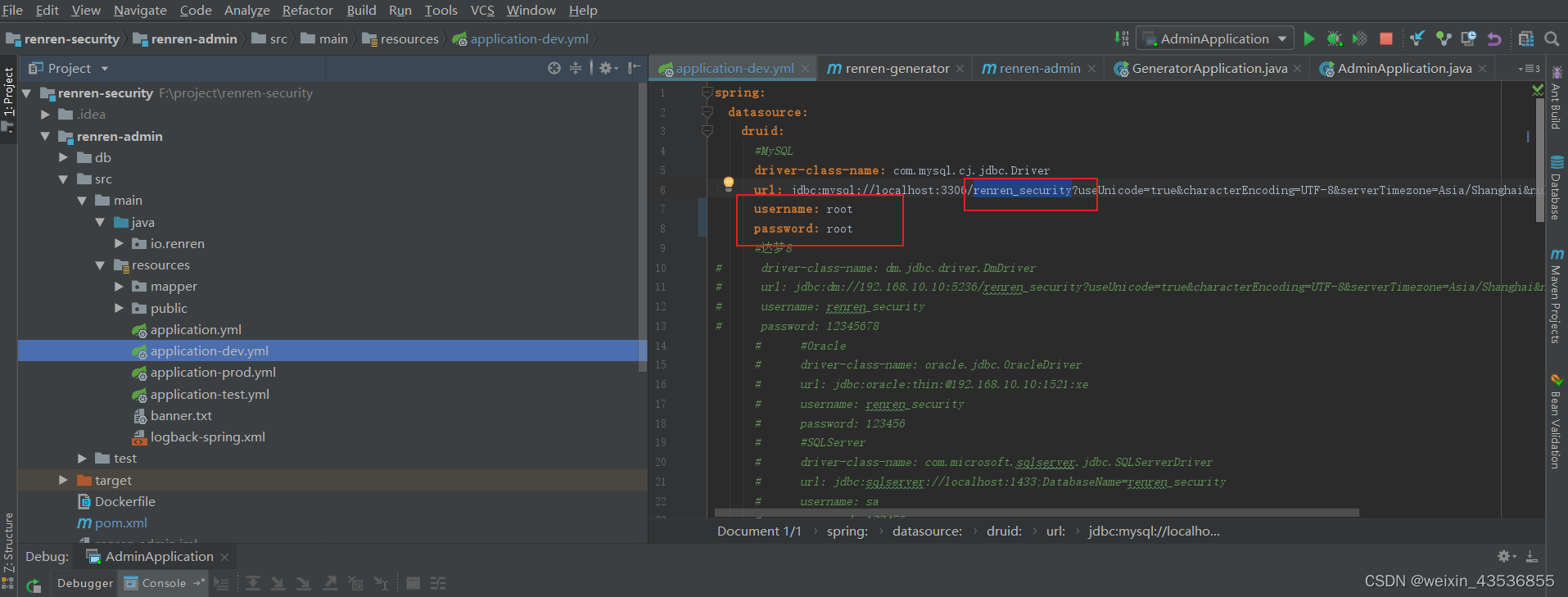Collapse all in Project panel icon
This screenshot has width=1568, height=597.
pos(576,68)
